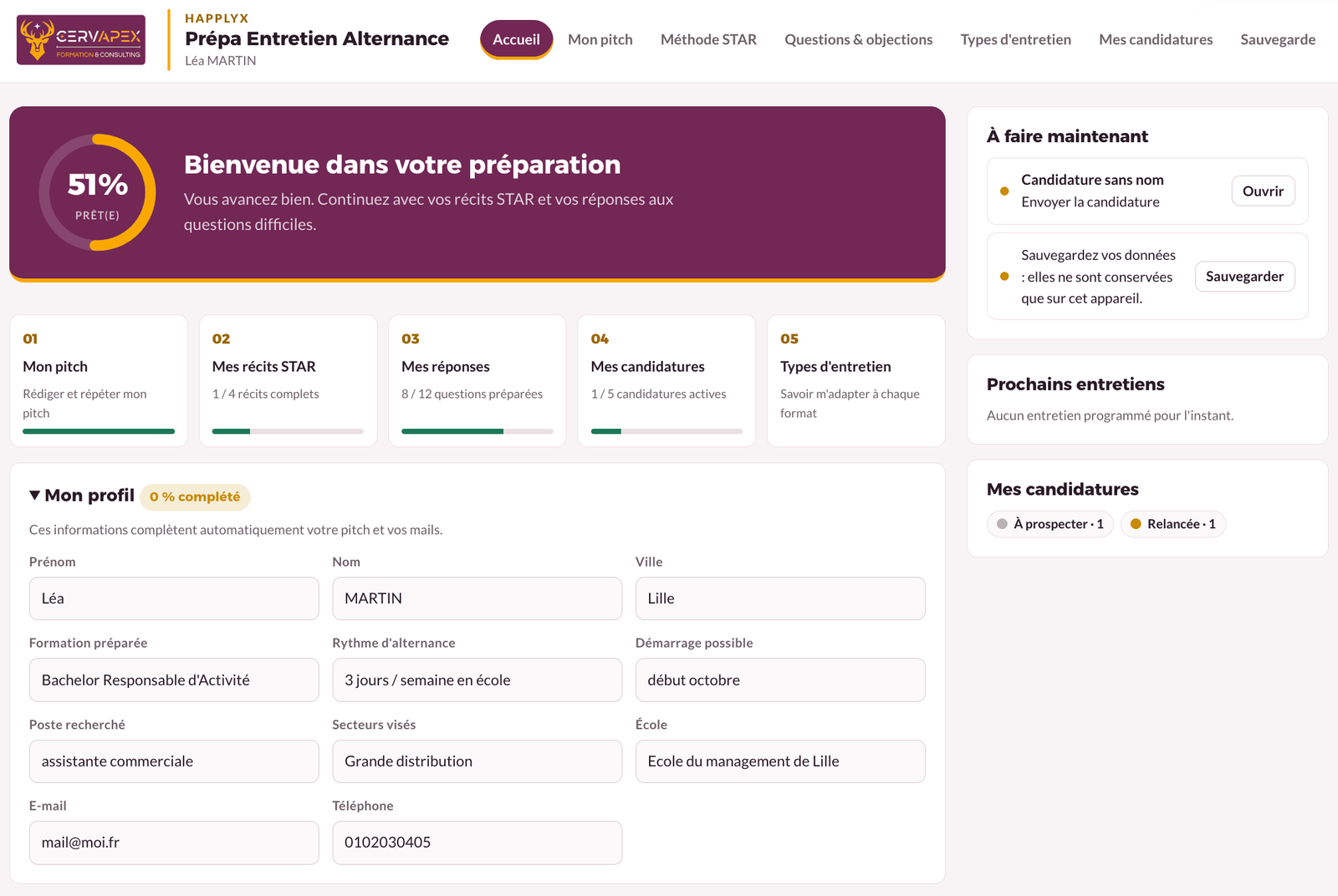Viewport: 1338px width, 896px height.
Task: Click the Mon pitch progress bar
Action: (x=99, y=431)
